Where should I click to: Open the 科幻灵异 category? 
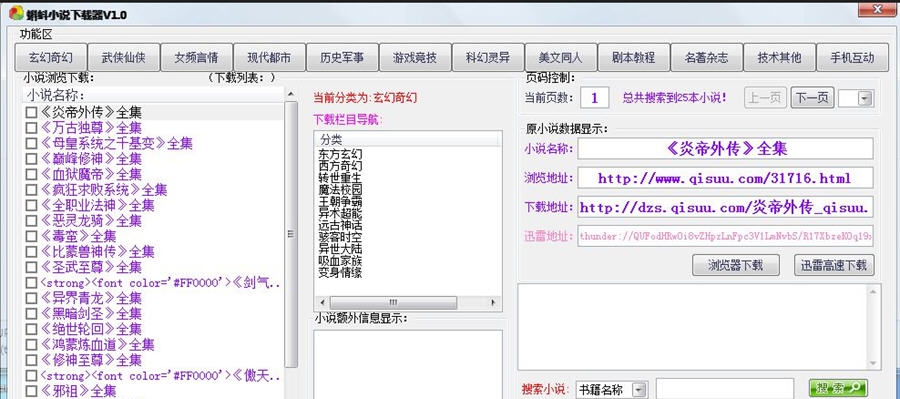[x=488, y=57]
